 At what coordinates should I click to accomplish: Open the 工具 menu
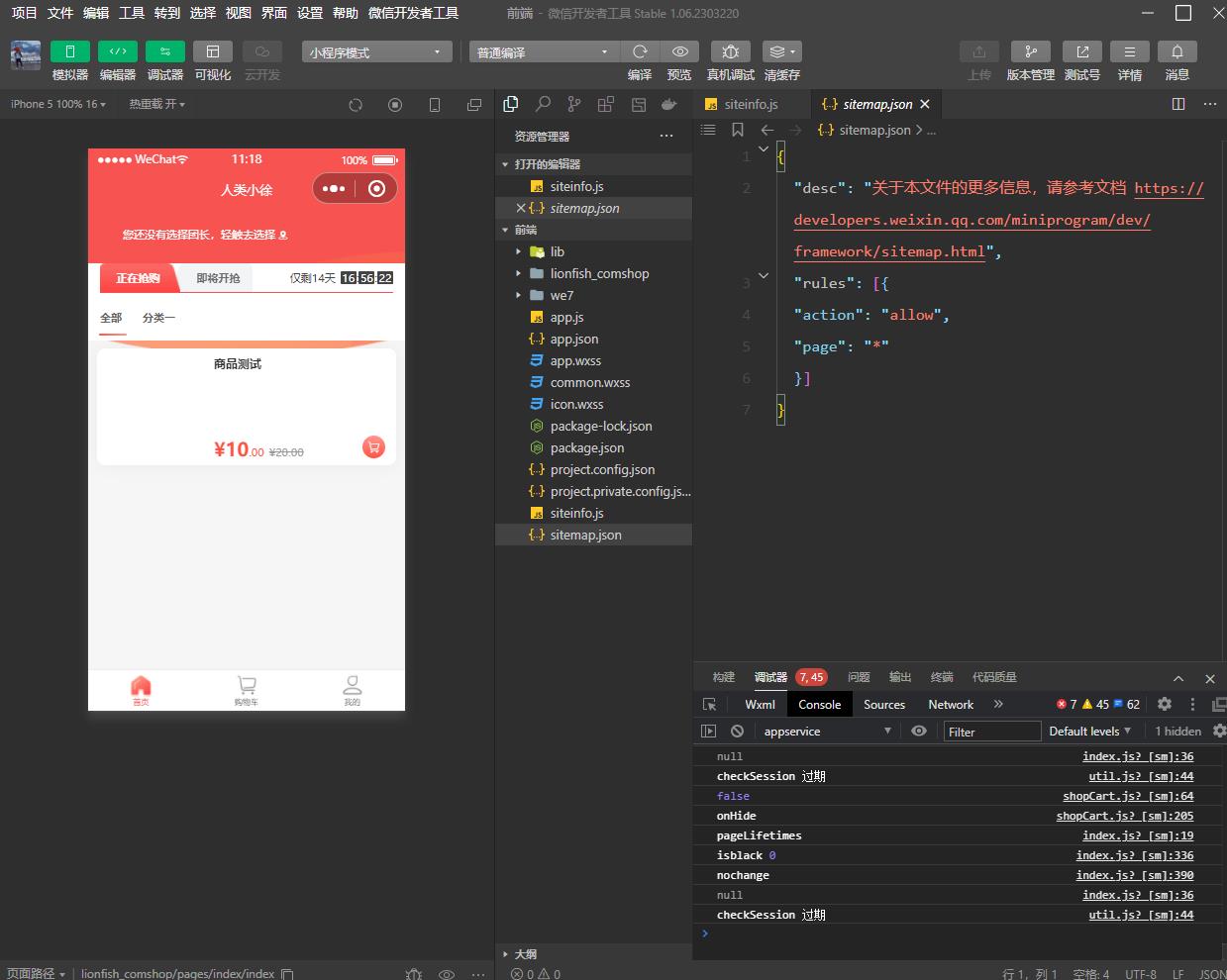click(132, 13)
